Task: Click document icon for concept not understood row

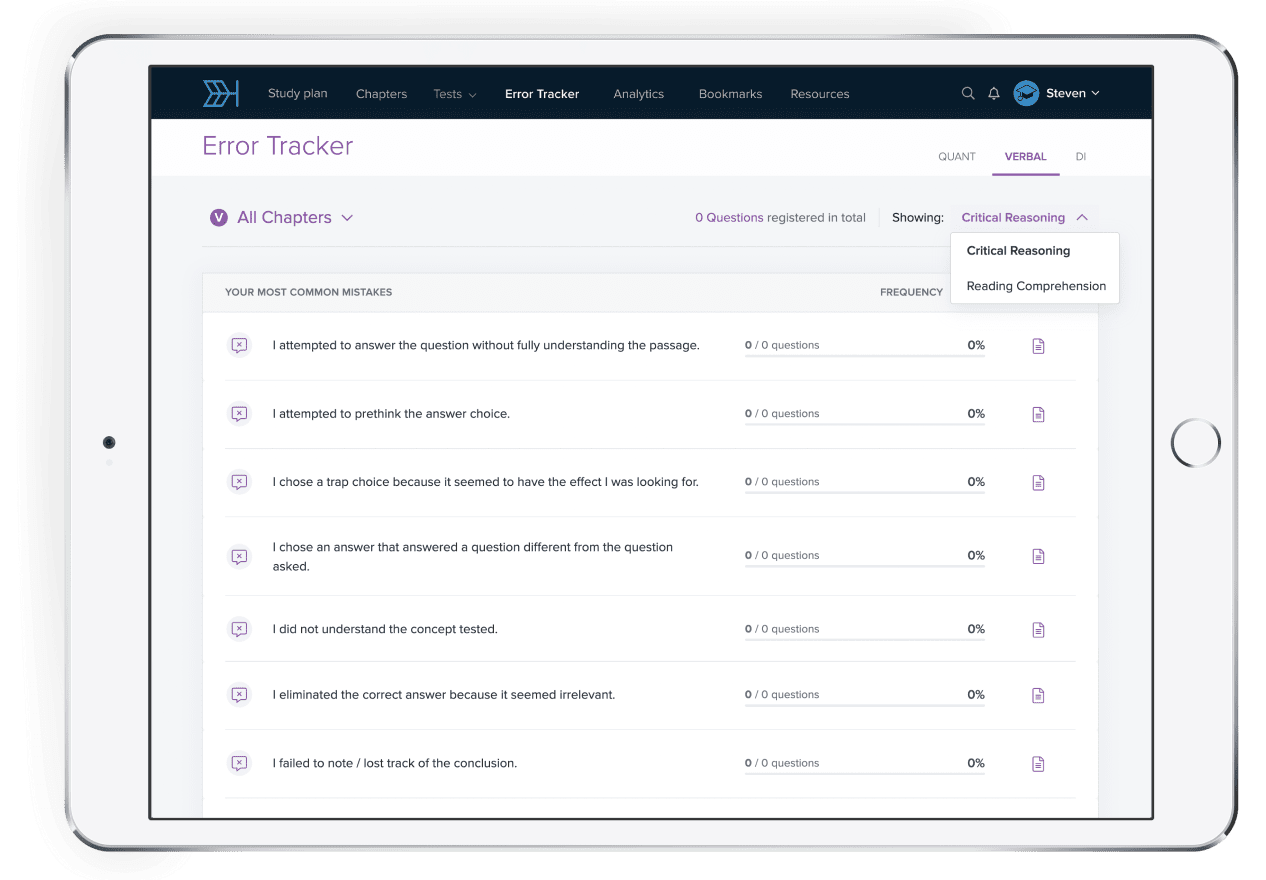Action: (1038, 630)
